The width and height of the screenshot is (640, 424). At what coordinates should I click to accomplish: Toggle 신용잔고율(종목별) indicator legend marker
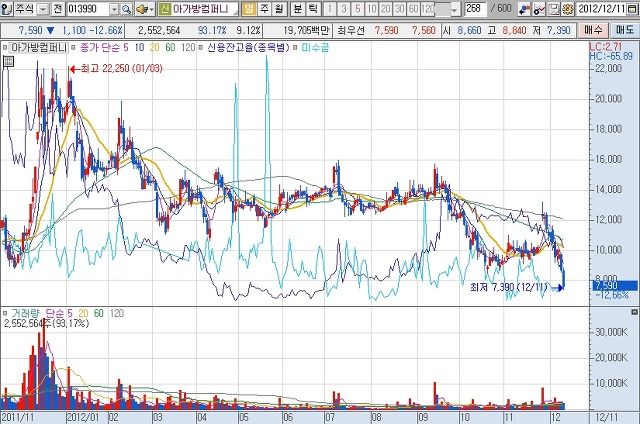pos(201,48)
